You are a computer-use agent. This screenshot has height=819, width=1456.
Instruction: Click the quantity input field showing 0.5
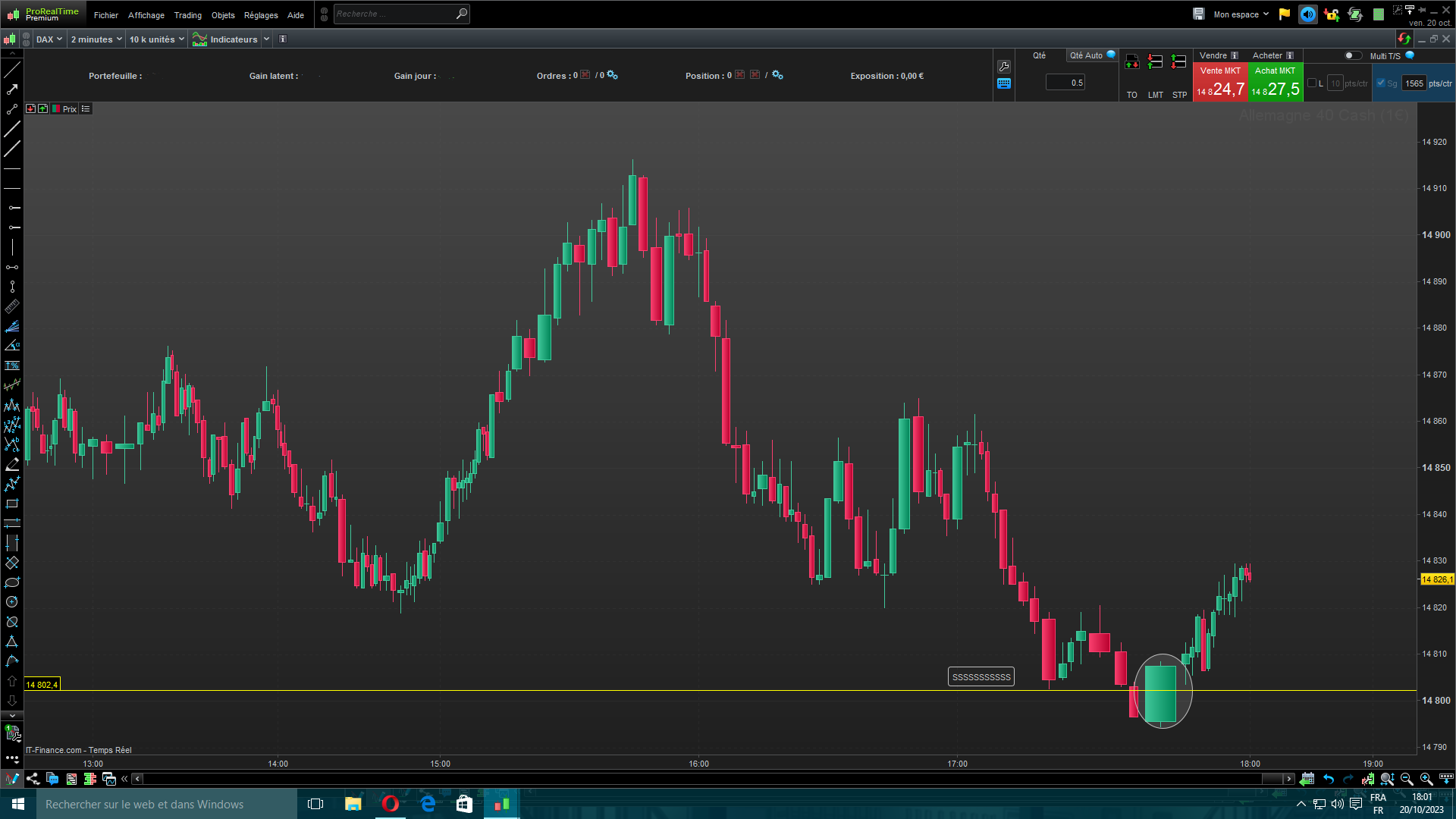(1065, 83)
